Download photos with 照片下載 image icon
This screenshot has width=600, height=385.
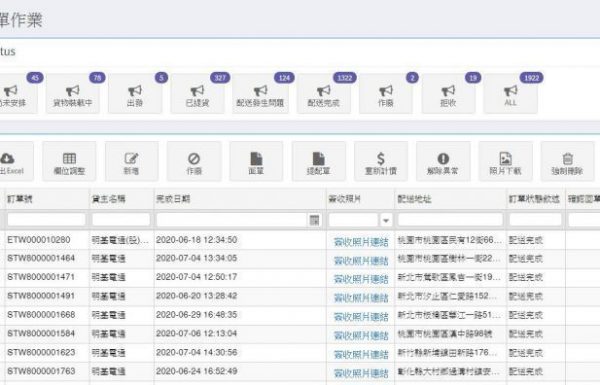click(x=505, y=161)
